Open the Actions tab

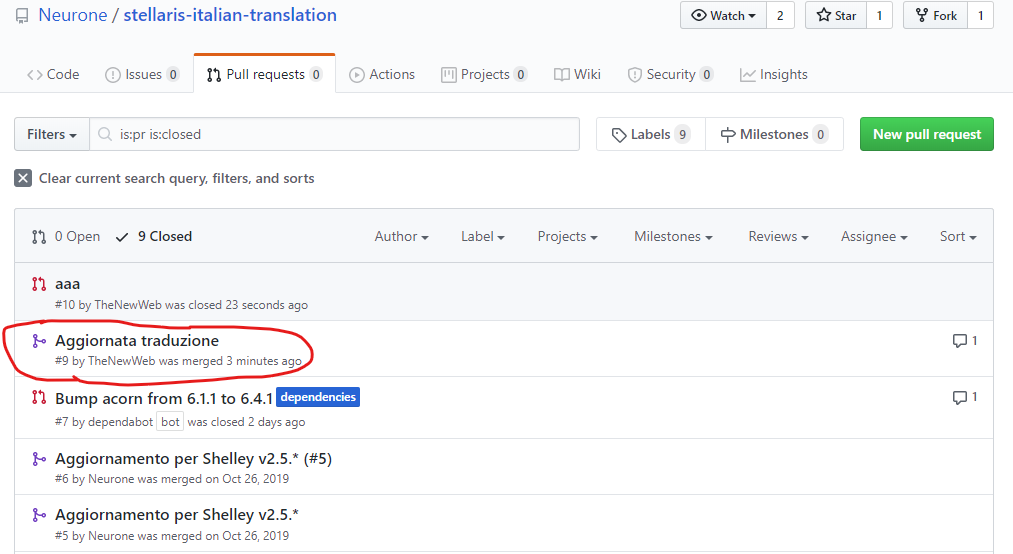(382, 74)
